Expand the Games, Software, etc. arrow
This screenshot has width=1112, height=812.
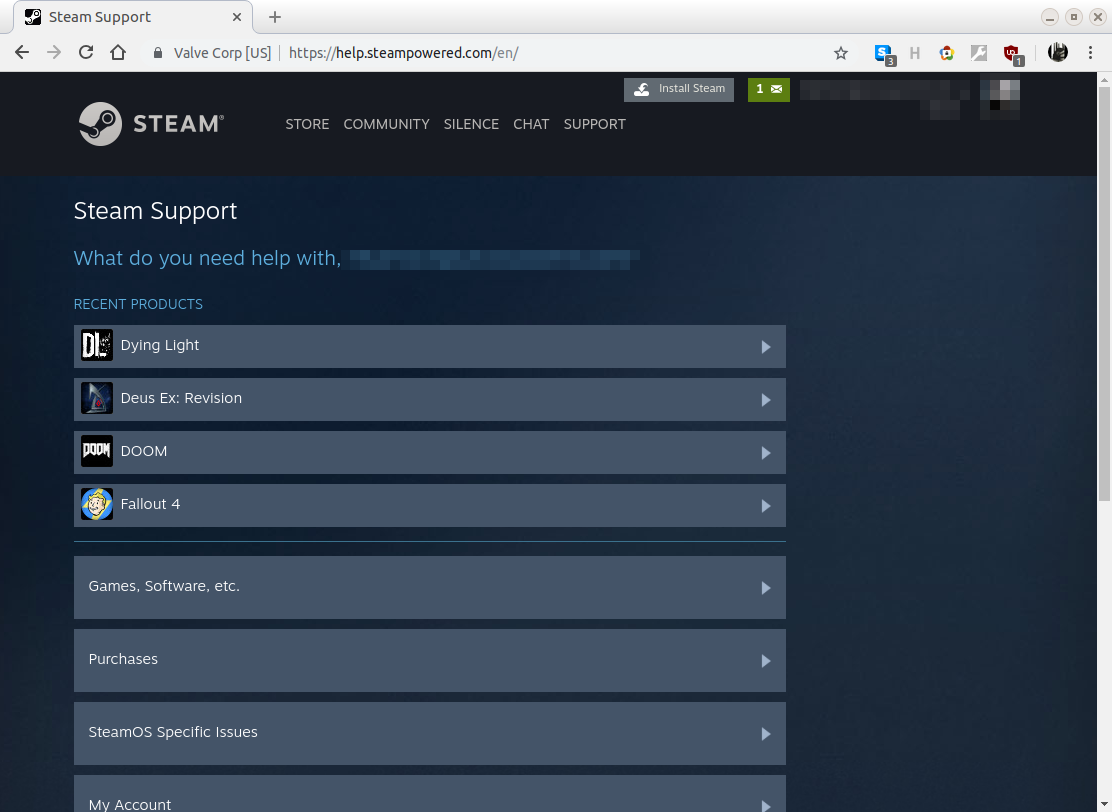pos(766,588)
